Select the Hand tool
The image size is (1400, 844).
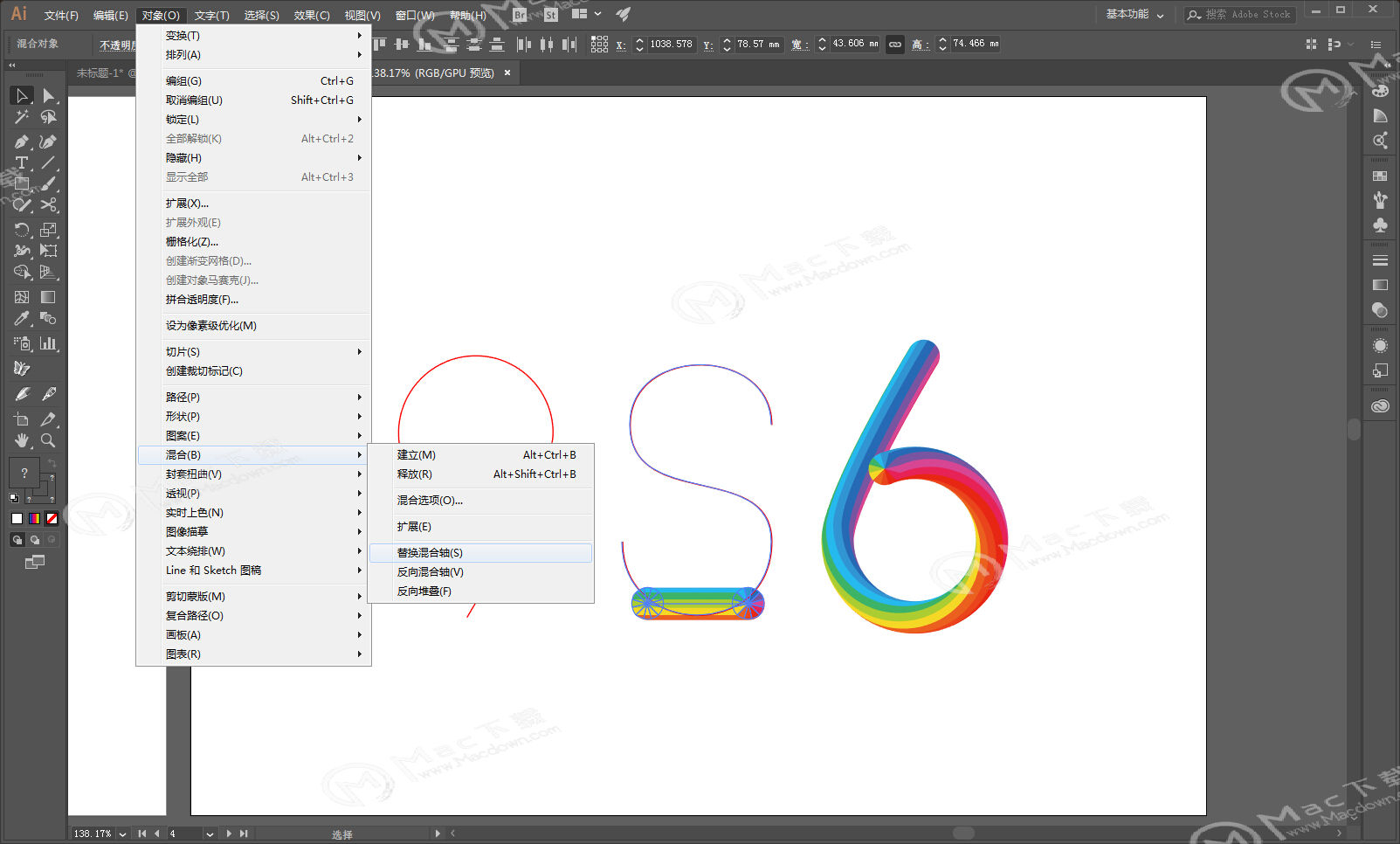[22, 440]
